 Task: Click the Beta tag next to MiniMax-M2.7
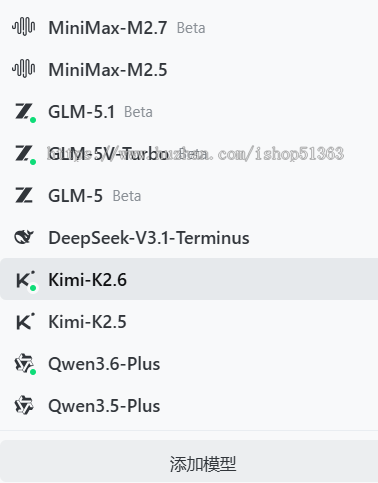tap(191, 28)
